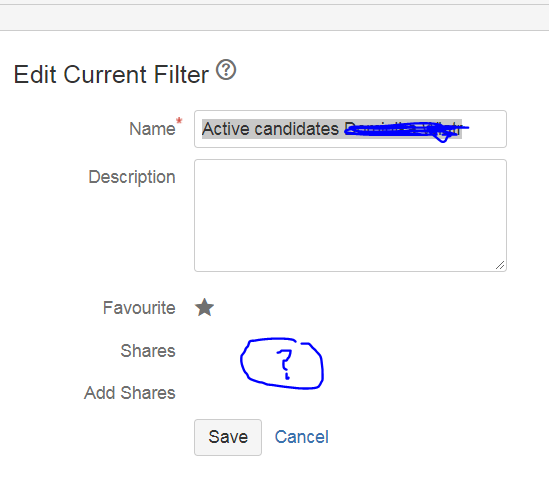
Task: Click inside the Description text area
Action: [350, 215]
